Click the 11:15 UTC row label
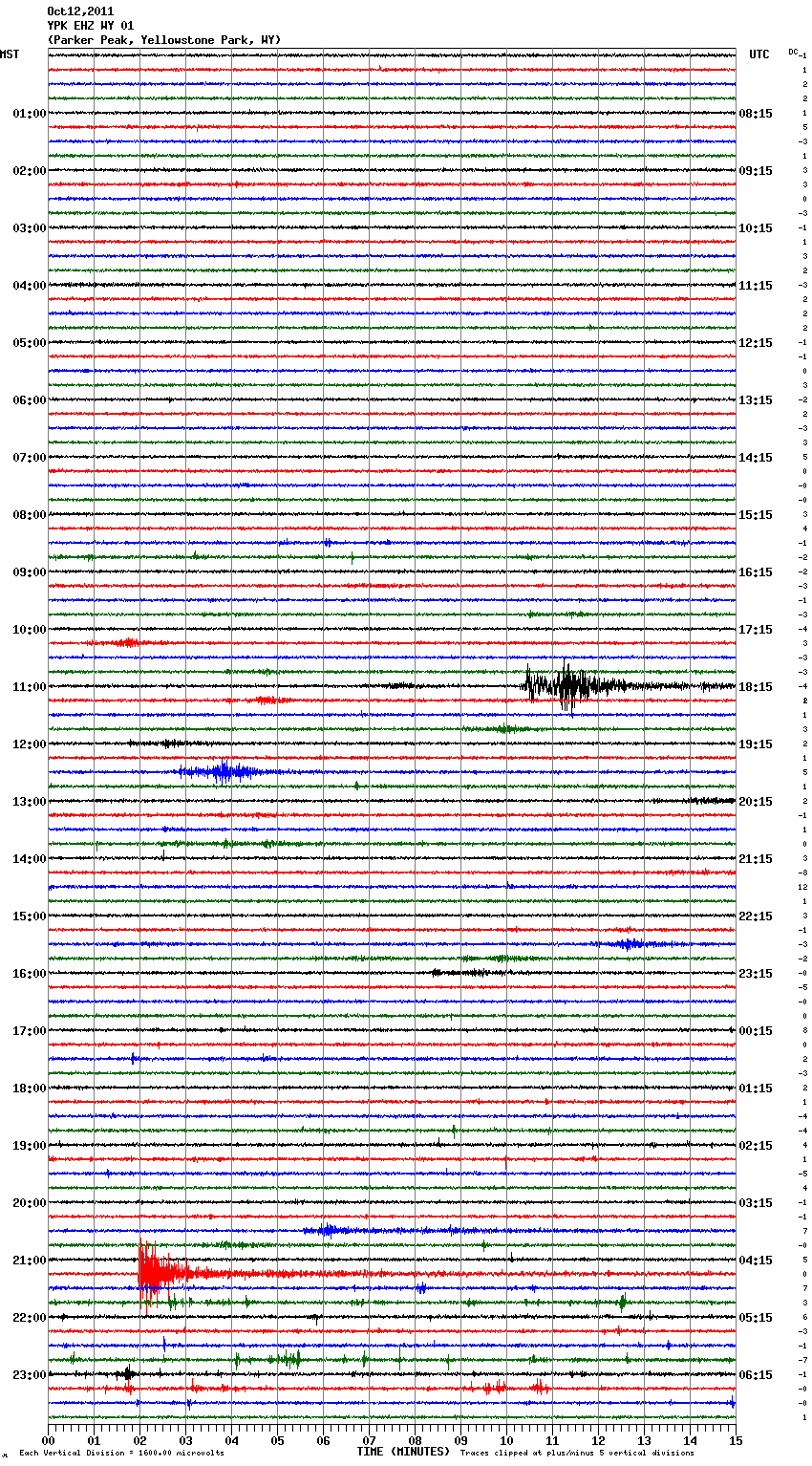812x1466 pixels. [756, 286]
